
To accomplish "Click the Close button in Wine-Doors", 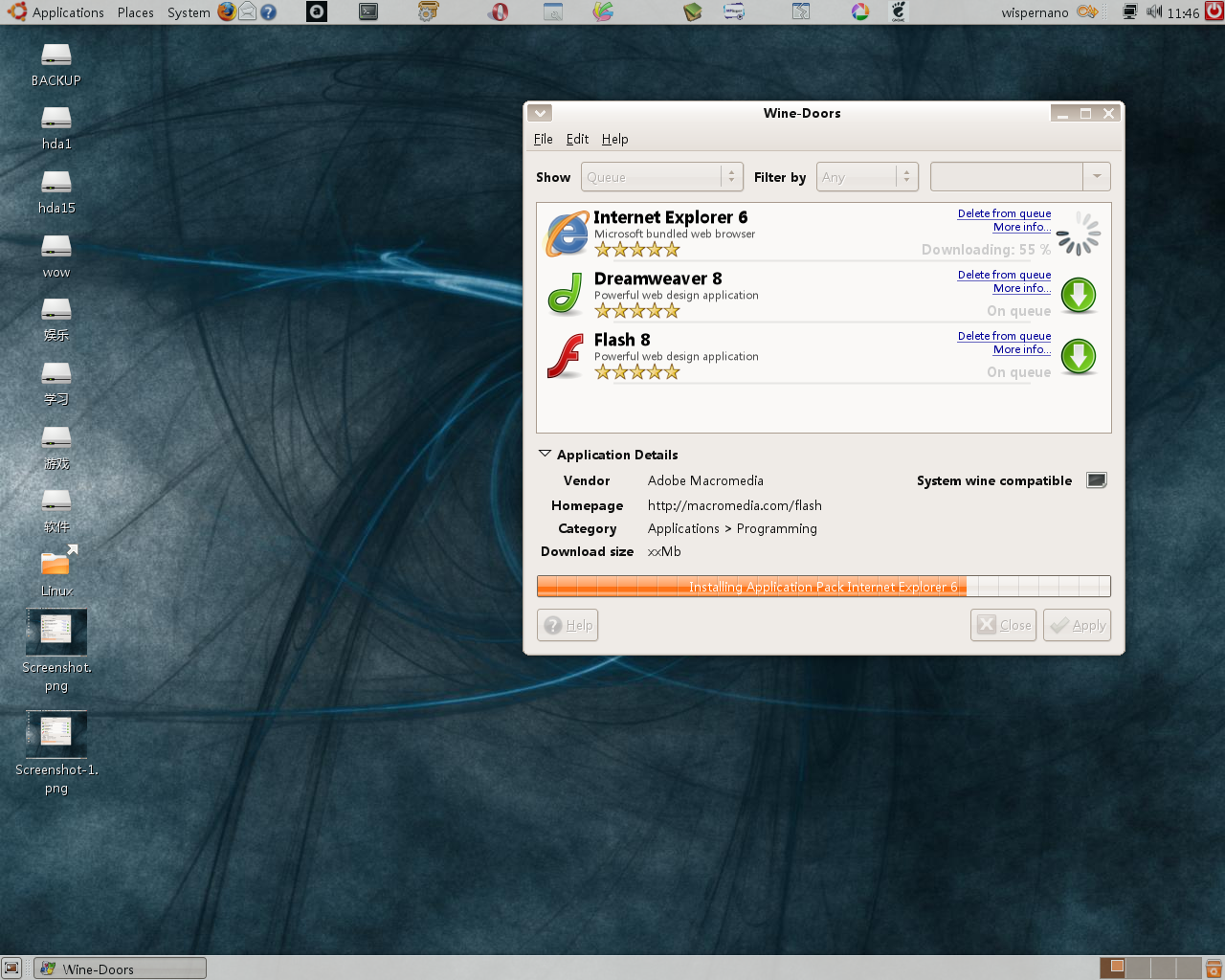I will pos(1003,625).
